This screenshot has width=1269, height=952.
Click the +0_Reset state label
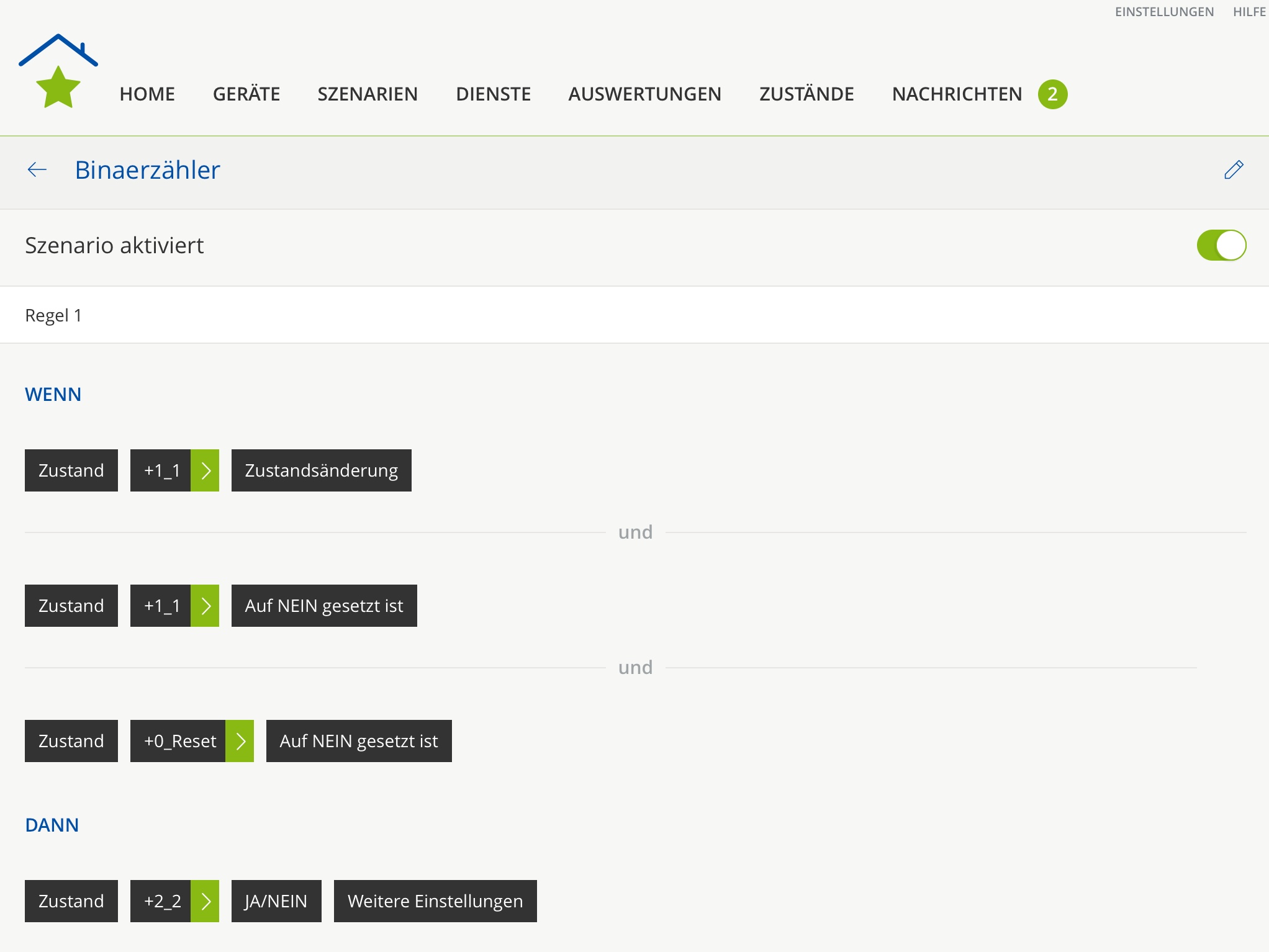179,741
